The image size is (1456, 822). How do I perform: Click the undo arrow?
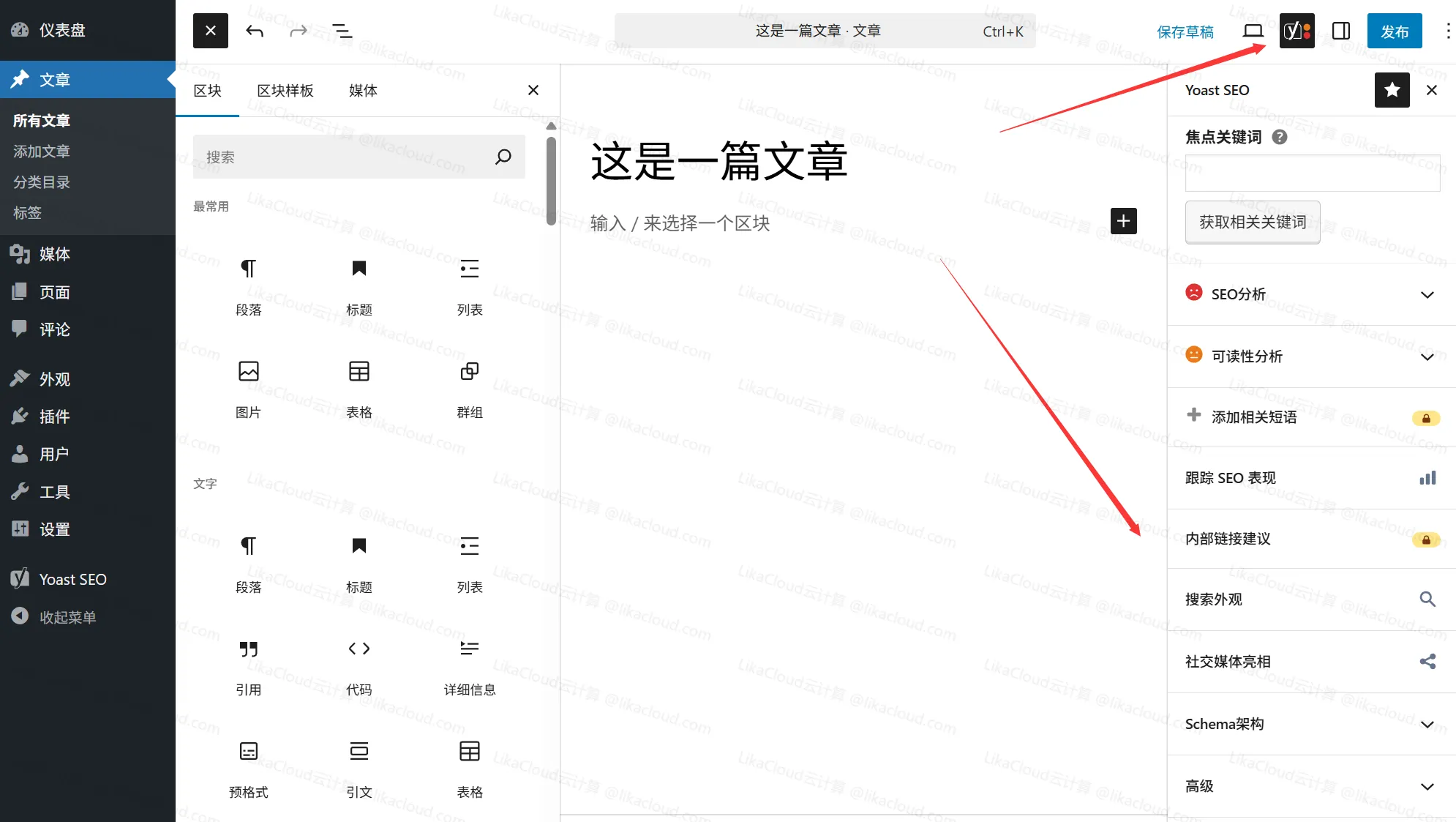pyautogui.click(x=255, y=31)
